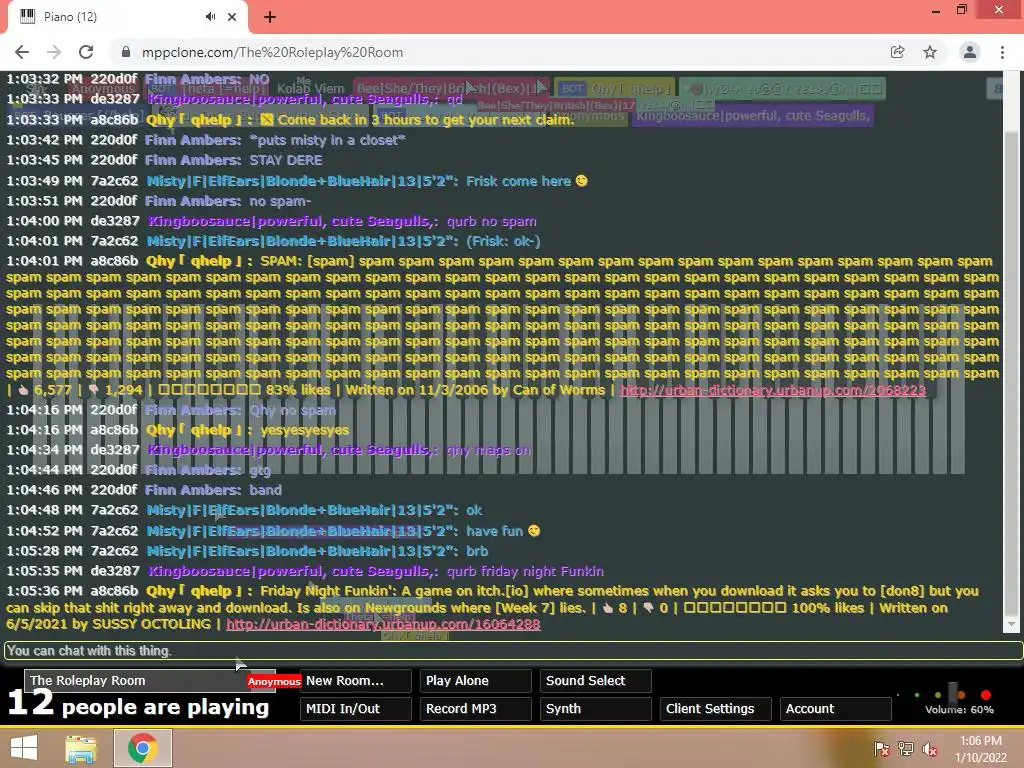Open the network tray icon
The image size is (1024, 768).
pos(906,748)
